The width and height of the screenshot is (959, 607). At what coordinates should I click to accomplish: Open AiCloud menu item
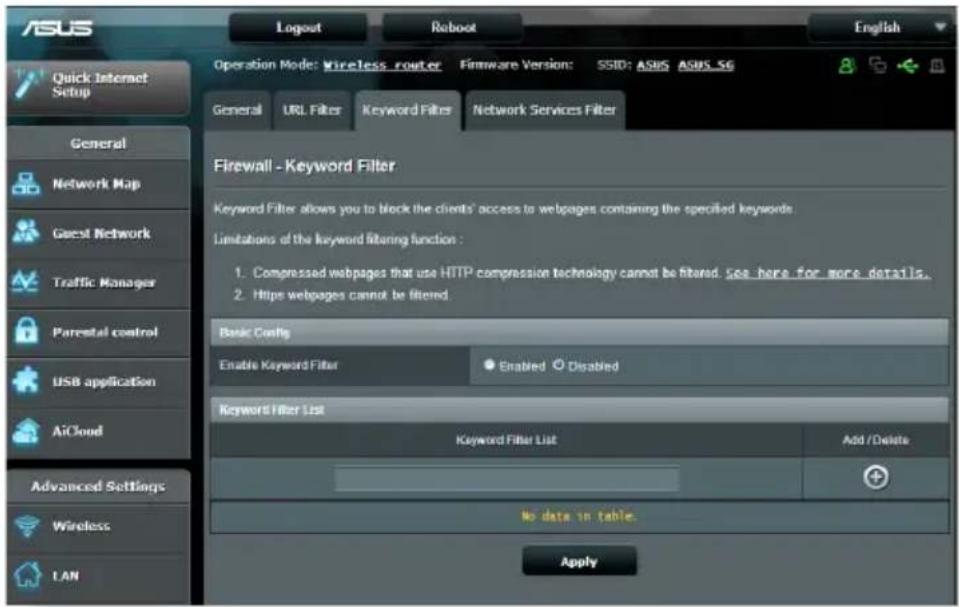[98, 431]
